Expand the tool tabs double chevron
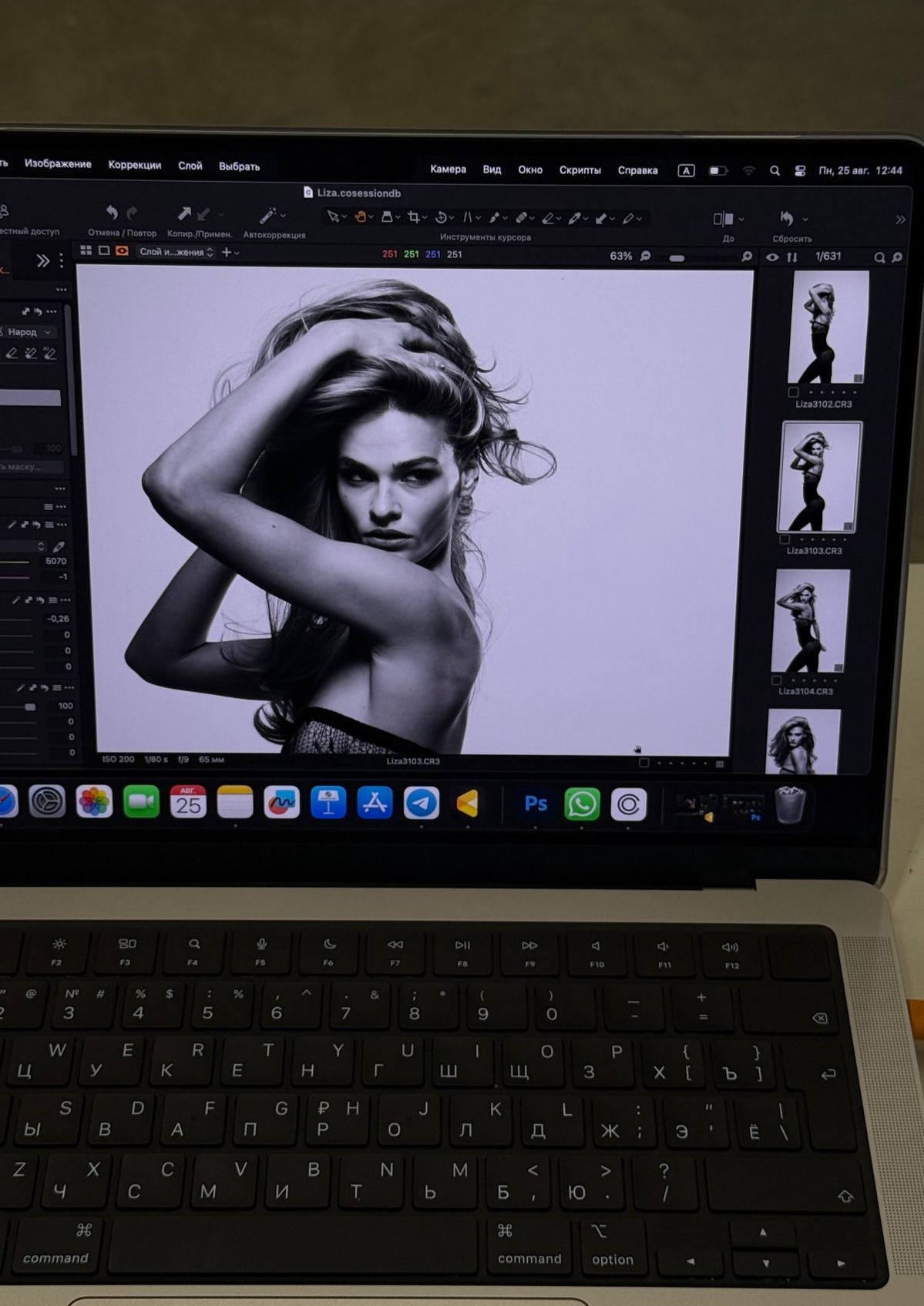Viewport: 924px width, 1306px height. pos(43,260)
